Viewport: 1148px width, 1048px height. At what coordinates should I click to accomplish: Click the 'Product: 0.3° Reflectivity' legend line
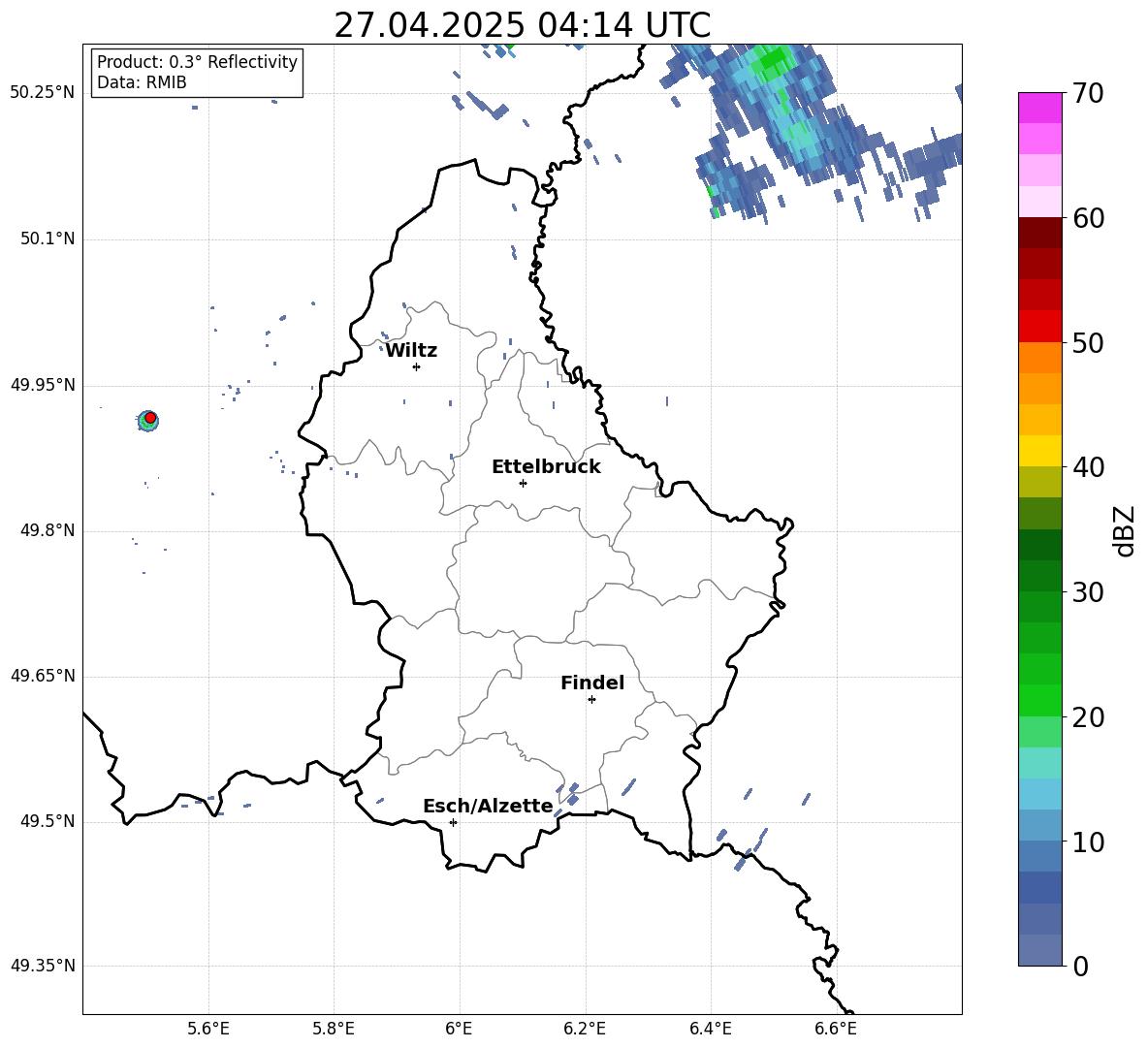[x=197, y=62]
